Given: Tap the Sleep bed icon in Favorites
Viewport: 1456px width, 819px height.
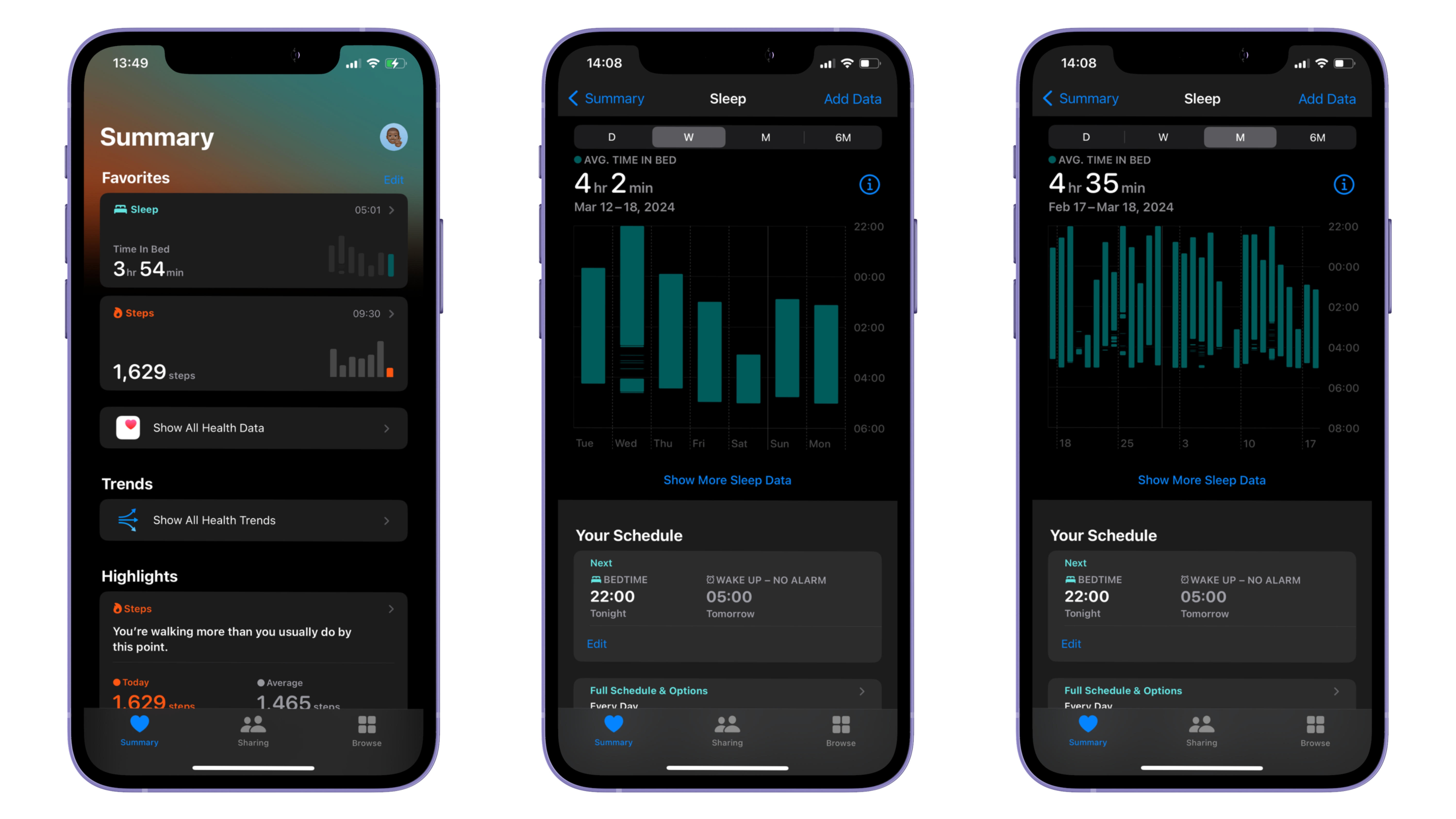Looking at the screenshot, I should [120, 209].
